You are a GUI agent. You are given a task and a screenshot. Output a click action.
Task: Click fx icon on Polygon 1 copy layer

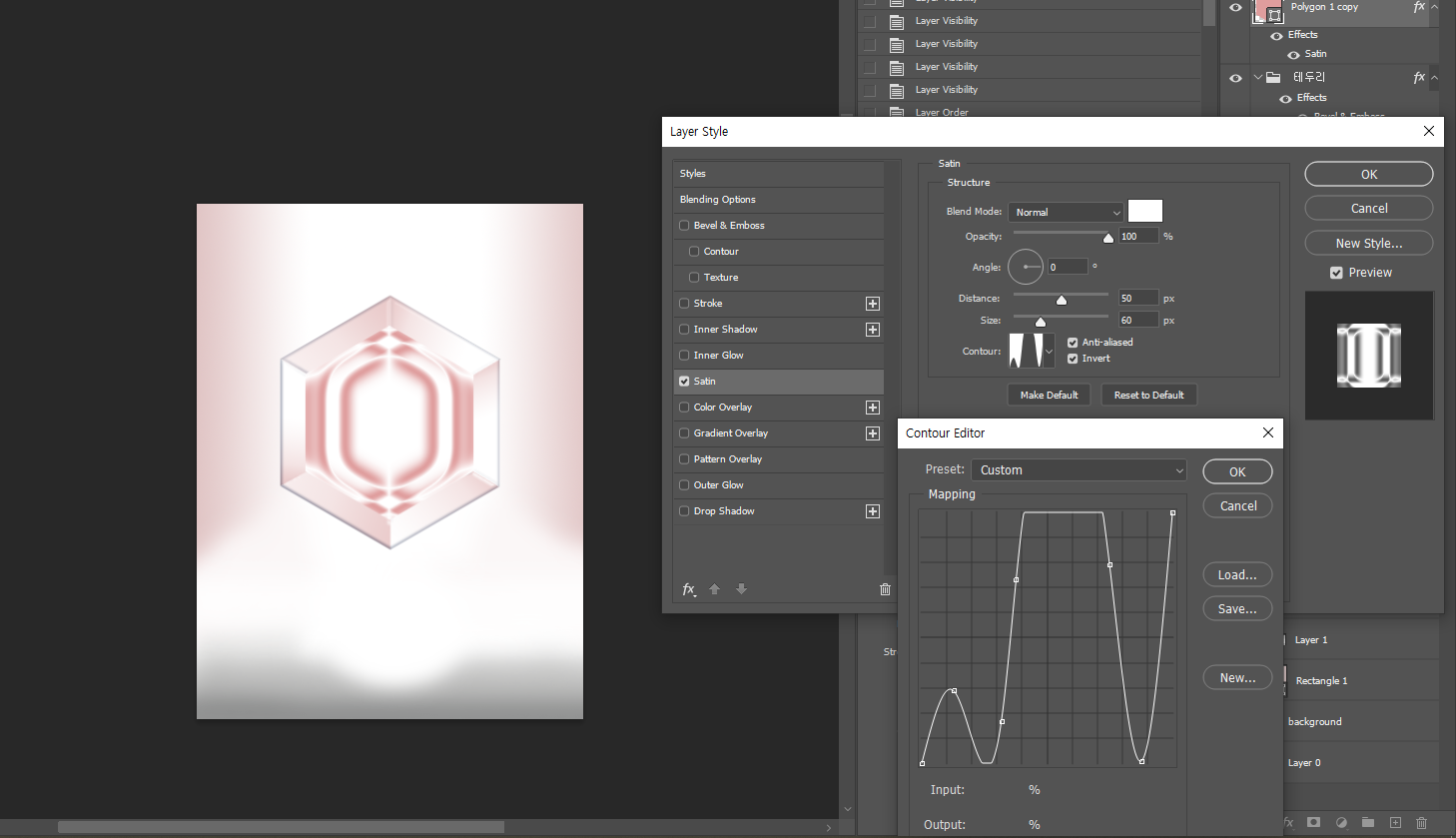[x=1419, y=7]
